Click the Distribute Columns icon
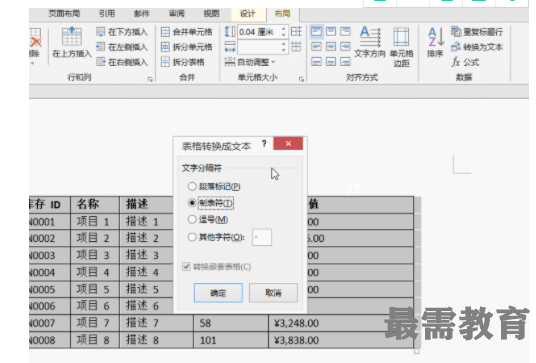 point(296,47)
